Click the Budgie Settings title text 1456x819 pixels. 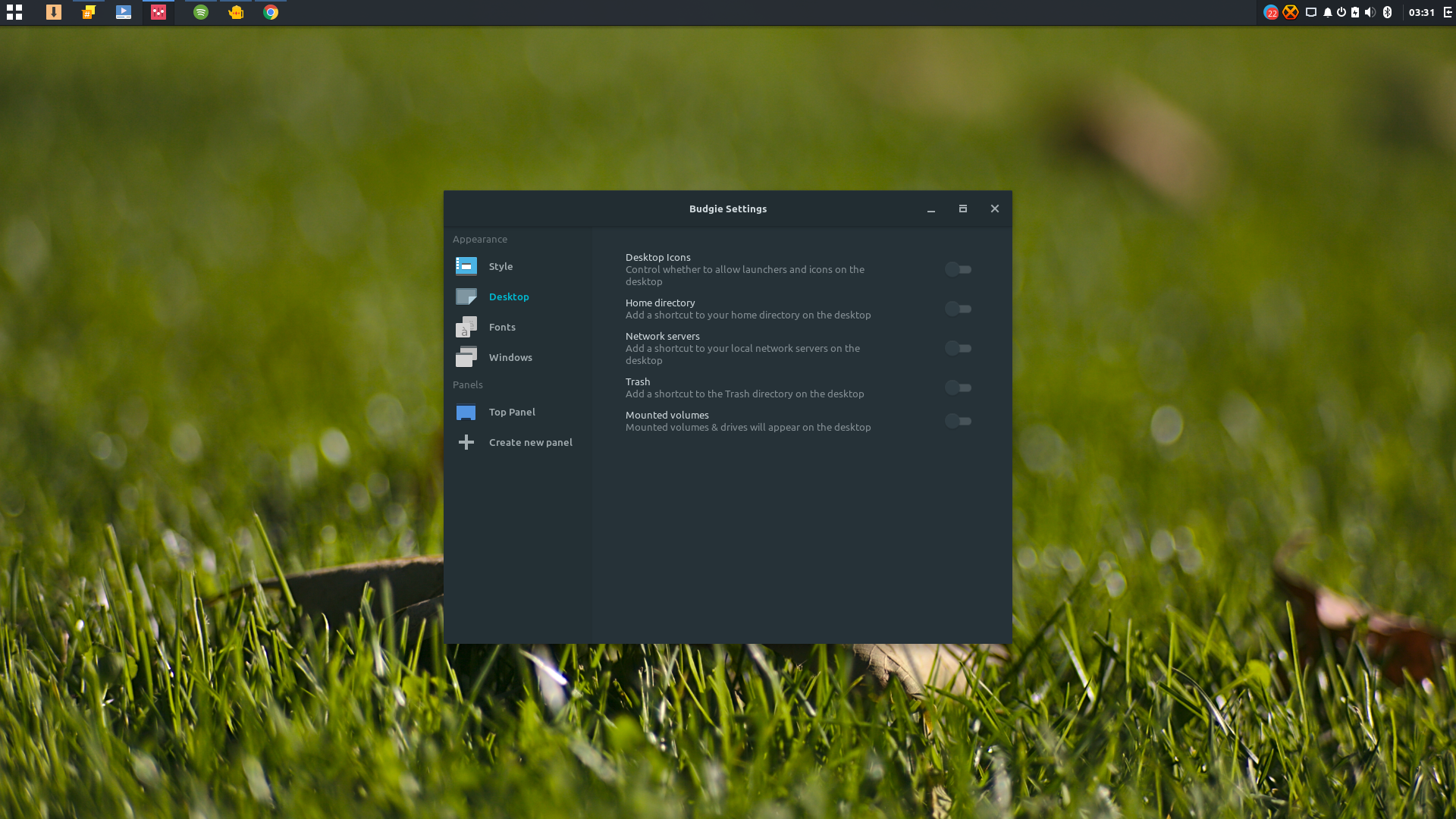coord(728,209)
